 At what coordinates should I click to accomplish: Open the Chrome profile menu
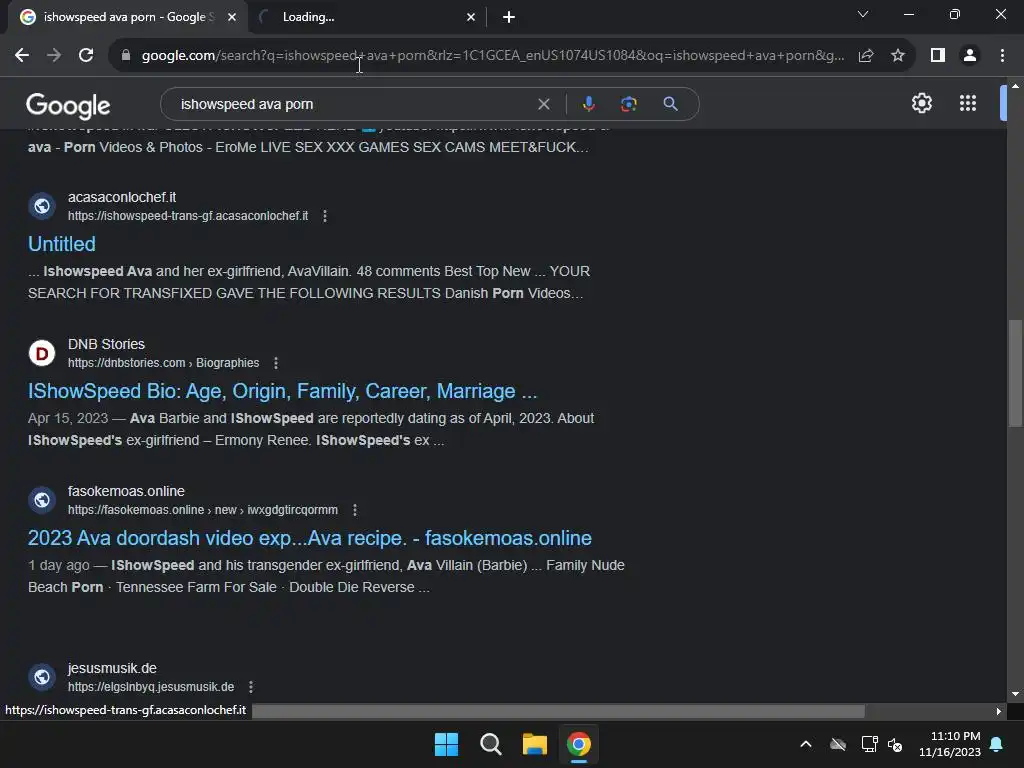970,56
